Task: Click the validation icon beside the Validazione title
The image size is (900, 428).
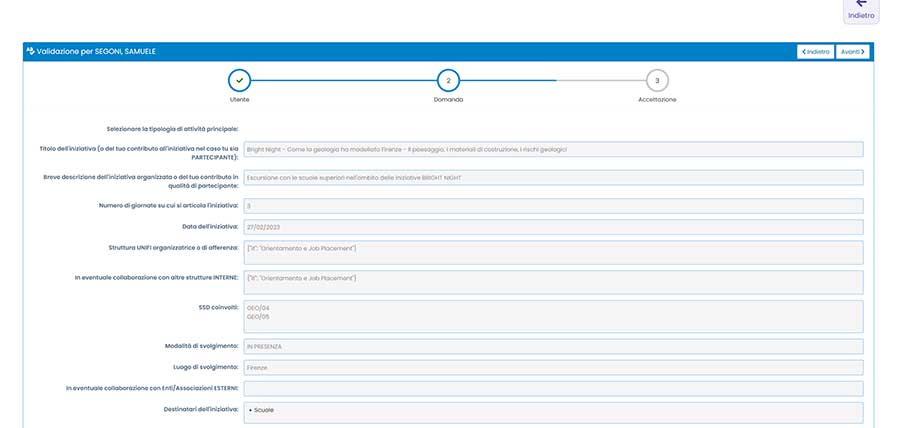Action: [x=30, y=51]
